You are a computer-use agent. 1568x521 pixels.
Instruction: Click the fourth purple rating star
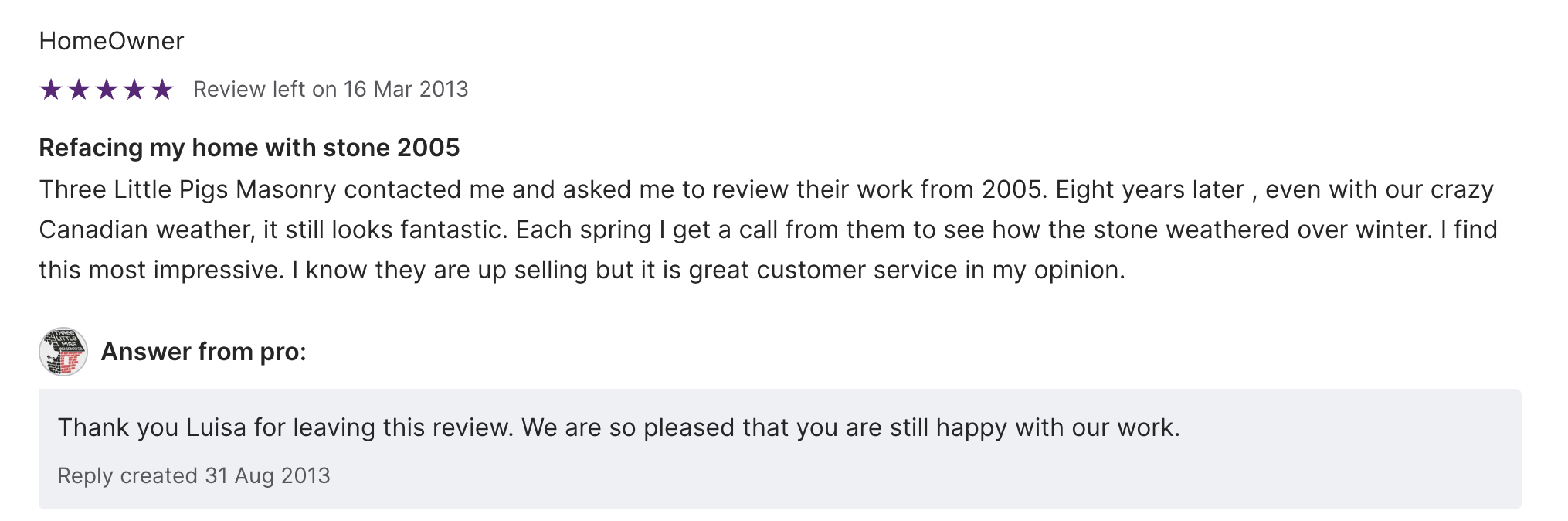134,90
